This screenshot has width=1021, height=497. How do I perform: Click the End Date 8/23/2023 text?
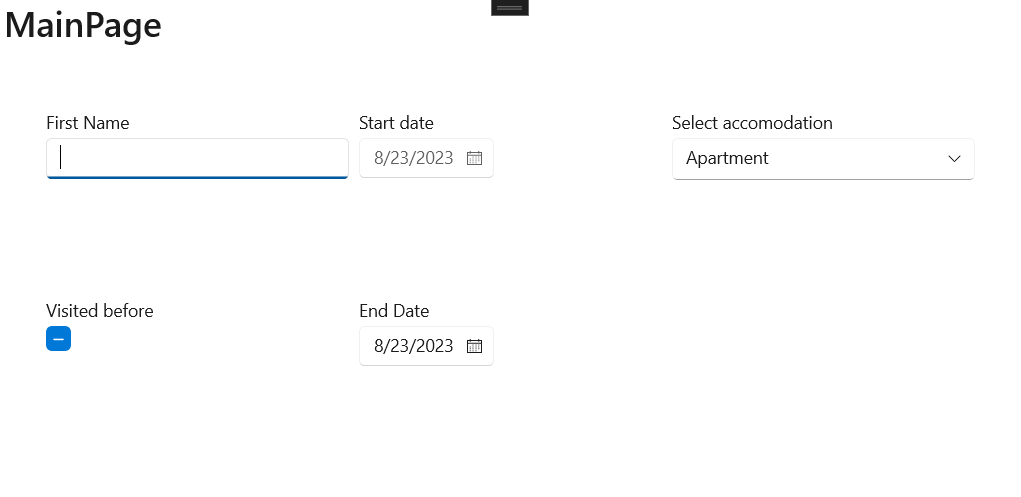pyautogui.click(x=413, y=346)
